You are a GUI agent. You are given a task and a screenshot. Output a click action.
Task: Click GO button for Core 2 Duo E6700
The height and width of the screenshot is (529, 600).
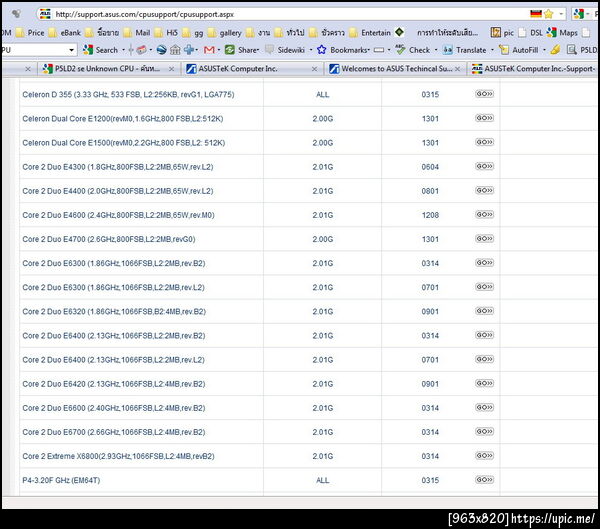[x=484, y=431]
